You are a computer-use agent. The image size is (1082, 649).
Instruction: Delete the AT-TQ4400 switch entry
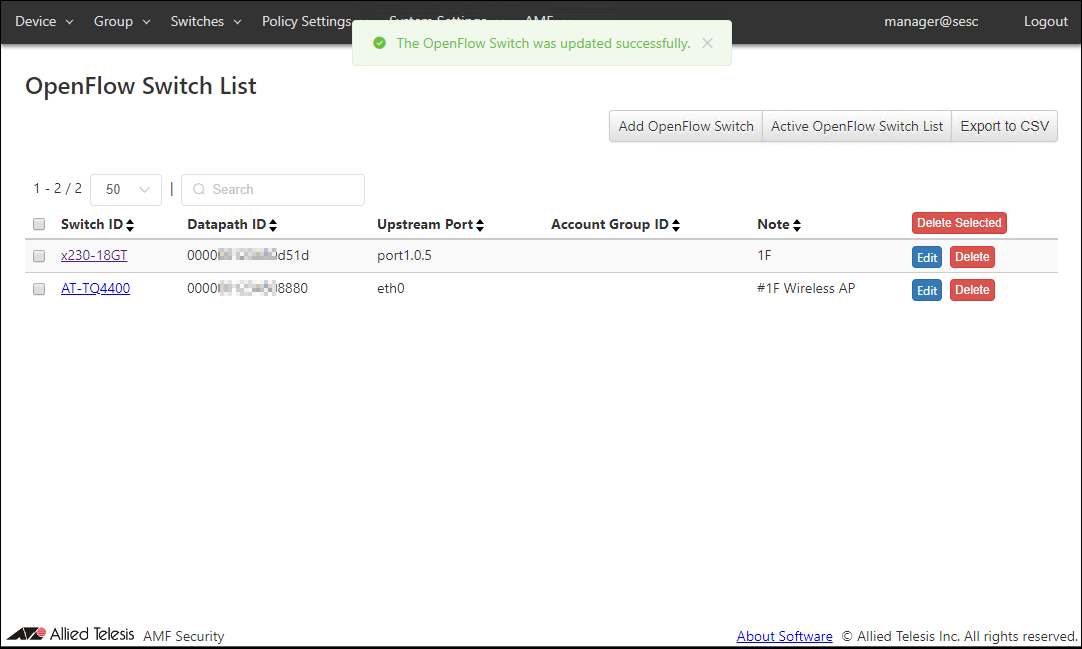tap(972, 290)
